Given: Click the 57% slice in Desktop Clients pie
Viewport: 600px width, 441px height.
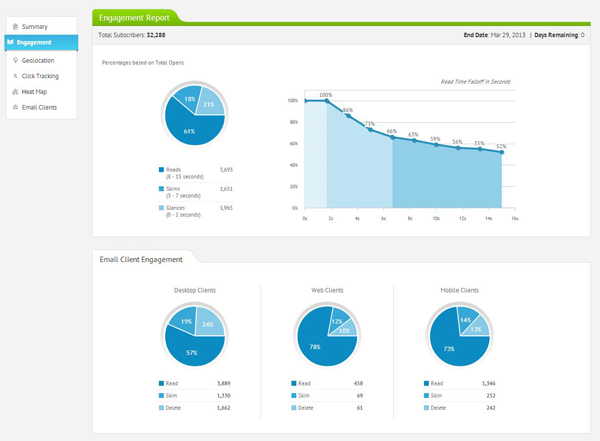Looking at the screenshot, I should click(x=191, y=353).
